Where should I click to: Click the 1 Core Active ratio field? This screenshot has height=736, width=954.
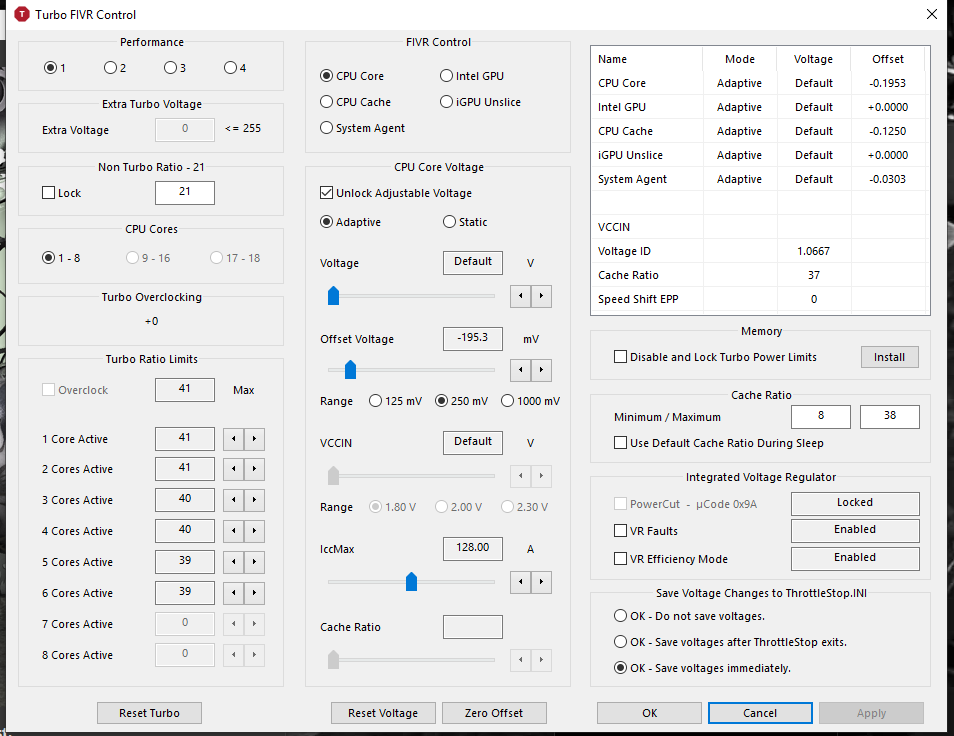pyautogui.click(x=185, y=439)
